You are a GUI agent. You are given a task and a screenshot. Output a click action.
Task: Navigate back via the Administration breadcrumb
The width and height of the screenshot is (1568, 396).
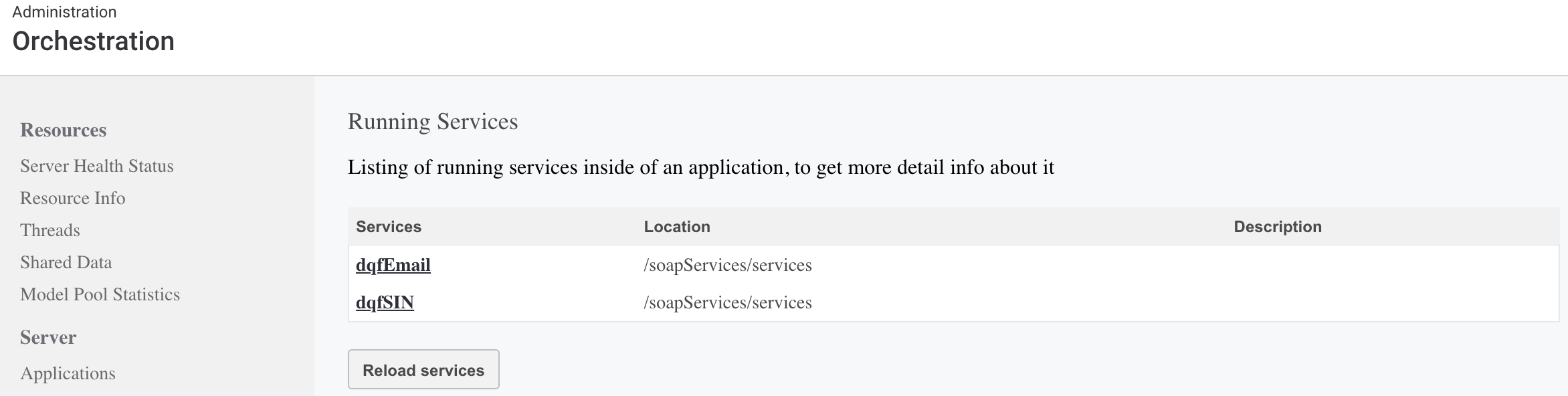(x=65, y=11)
